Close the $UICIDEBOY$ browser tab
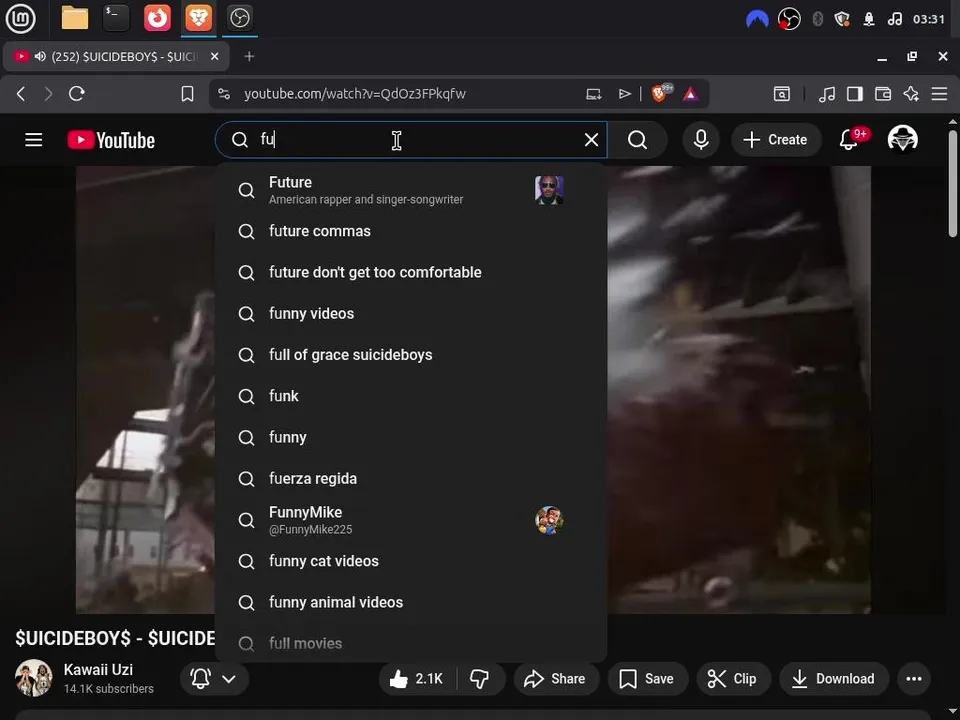The width and height of the screenshot is (960, 720). tap(214, 56)
